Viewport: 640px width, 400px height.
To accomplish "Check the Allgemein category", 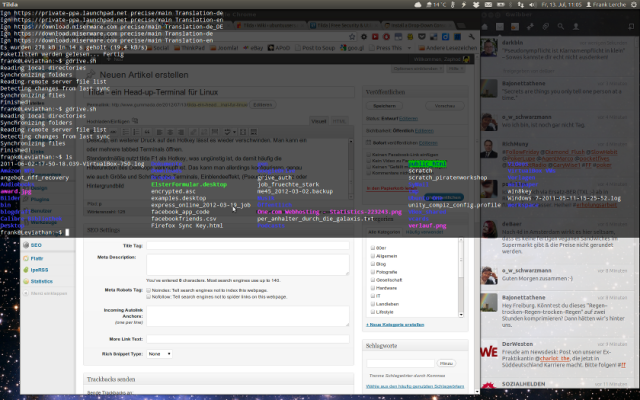I will (372, 256).
